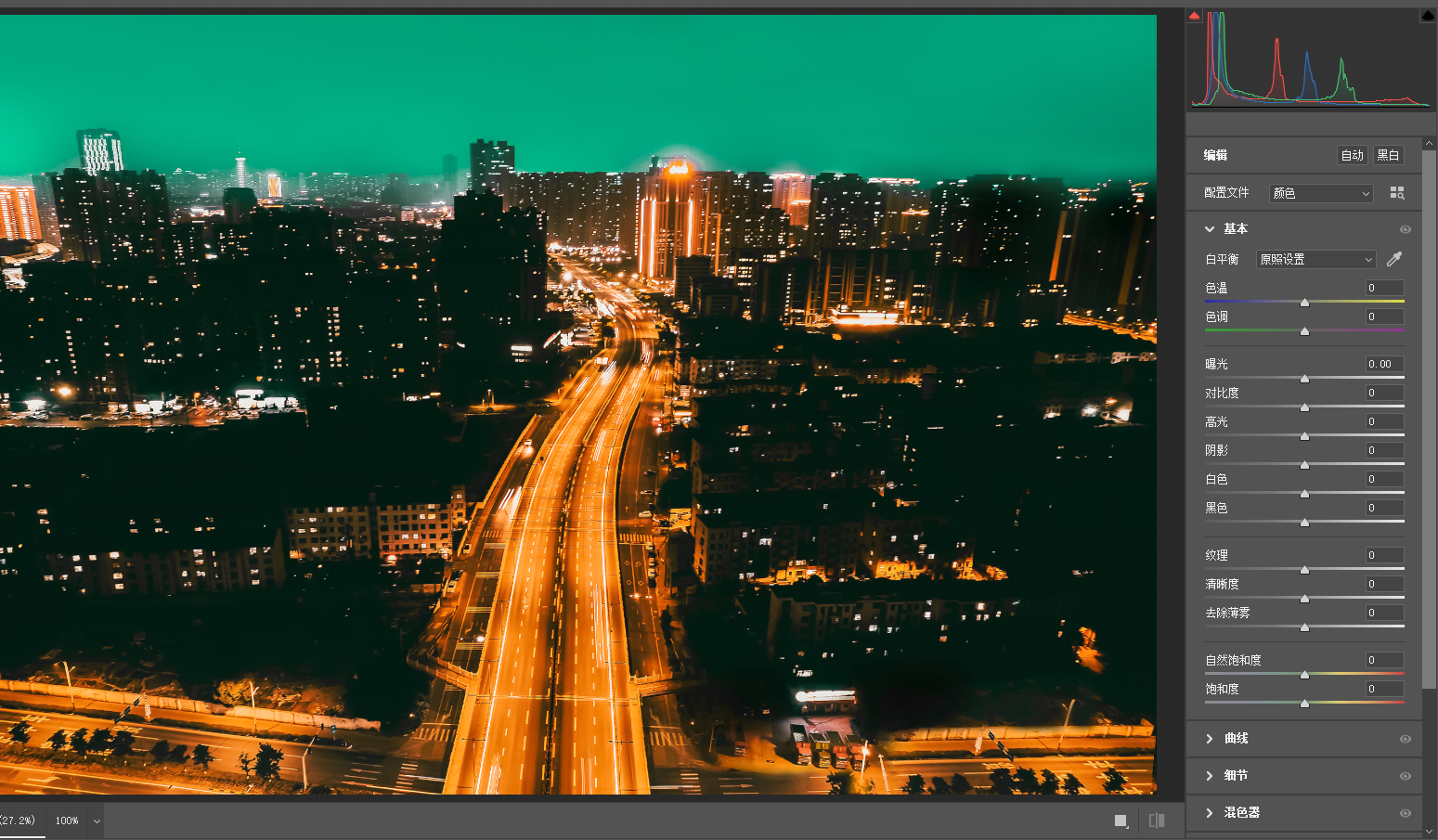Viewport: 1438px width, 840px height.
Task: Click the histogram graph
Action: click(1311, 58)
